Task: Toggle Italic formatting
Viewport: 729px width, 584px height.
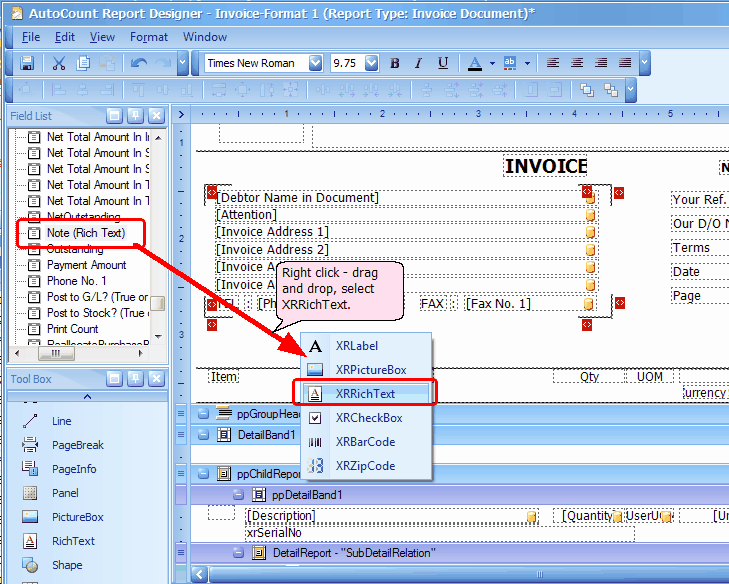Action: click(x=418, y=63)
